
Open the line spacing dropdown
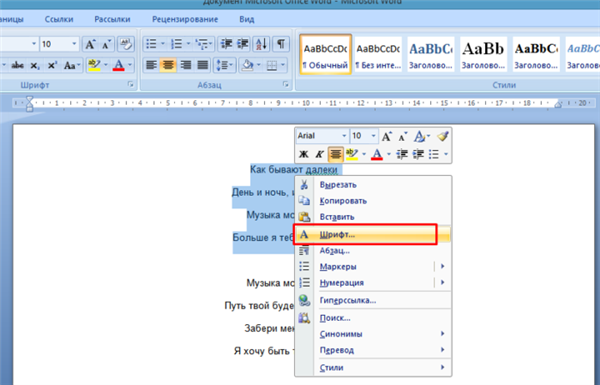click(x=225, y=65)
